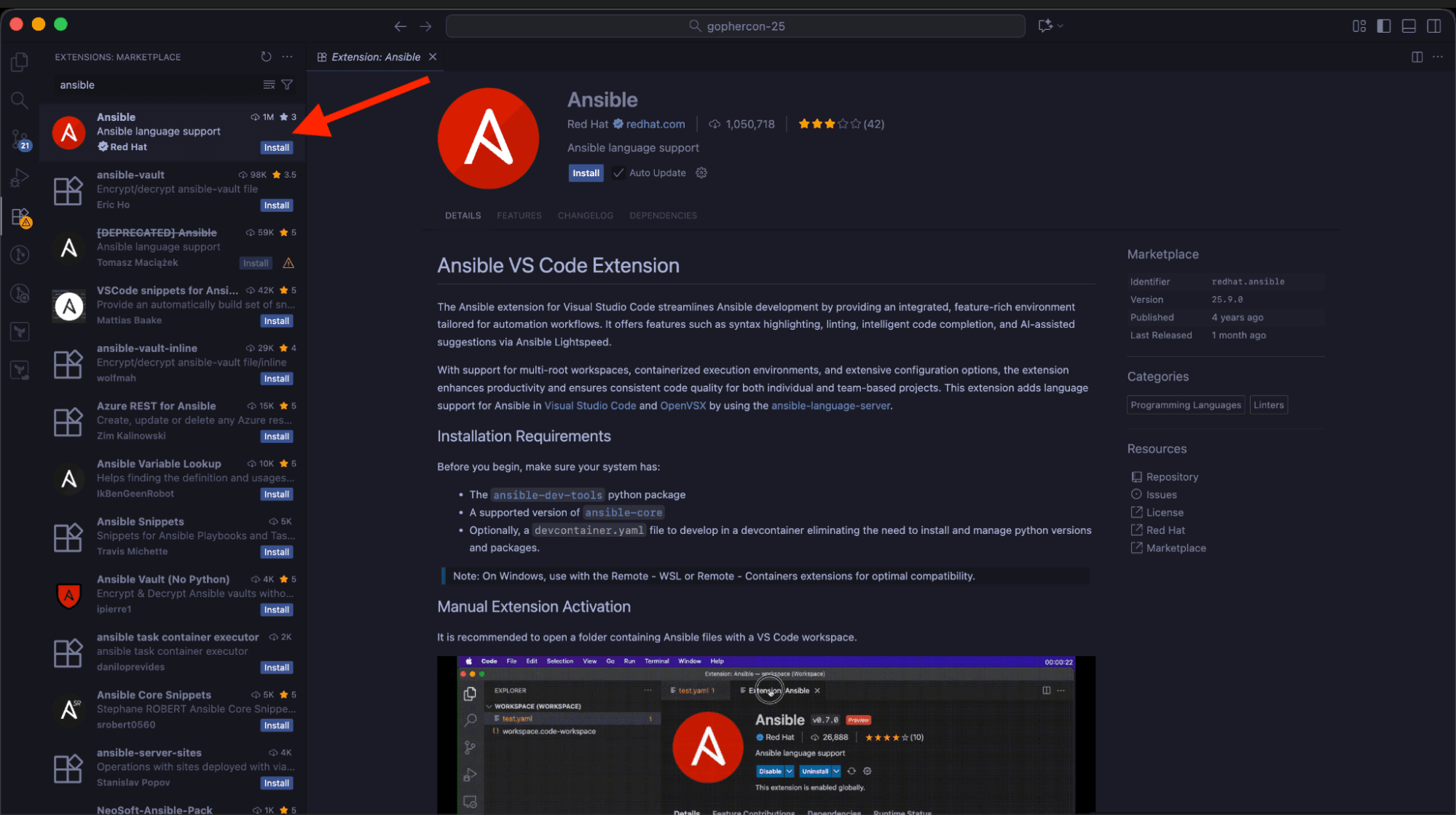Open Source Control view with 21 badge
Image resolution: width=1456 pixels, height=815 pixels.
coord(20,138)
